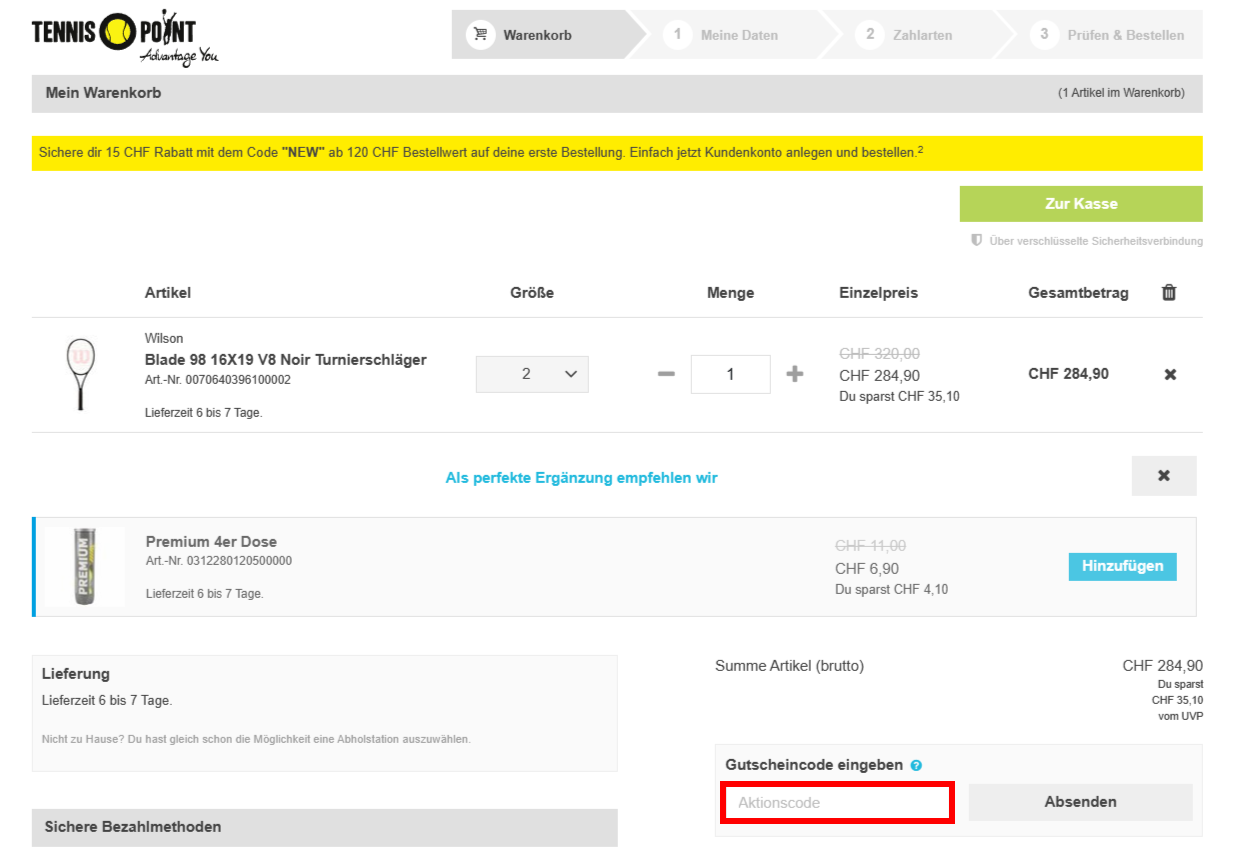Click the Tennis Point logo

[x=125, y=39]
